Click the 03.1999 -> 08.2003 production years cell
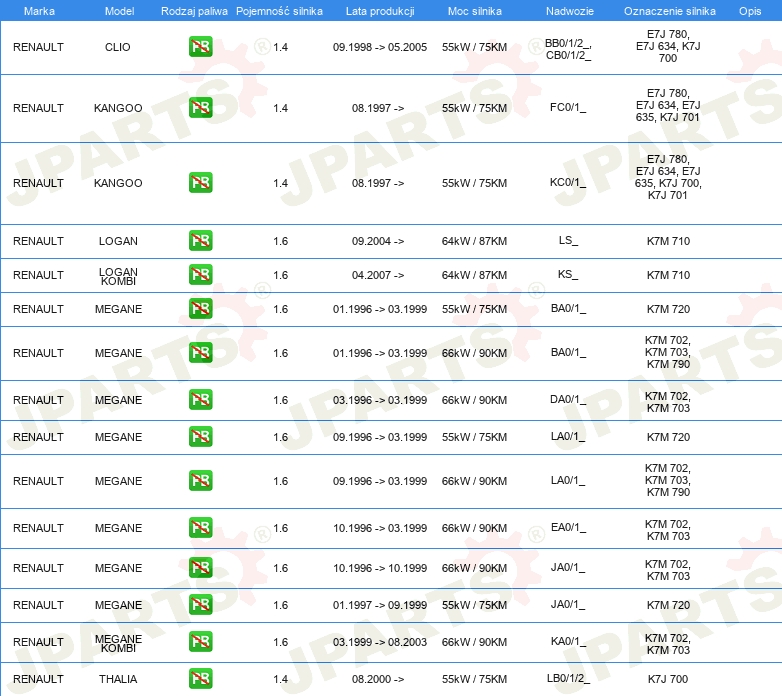782x696 pixels. 379,642
